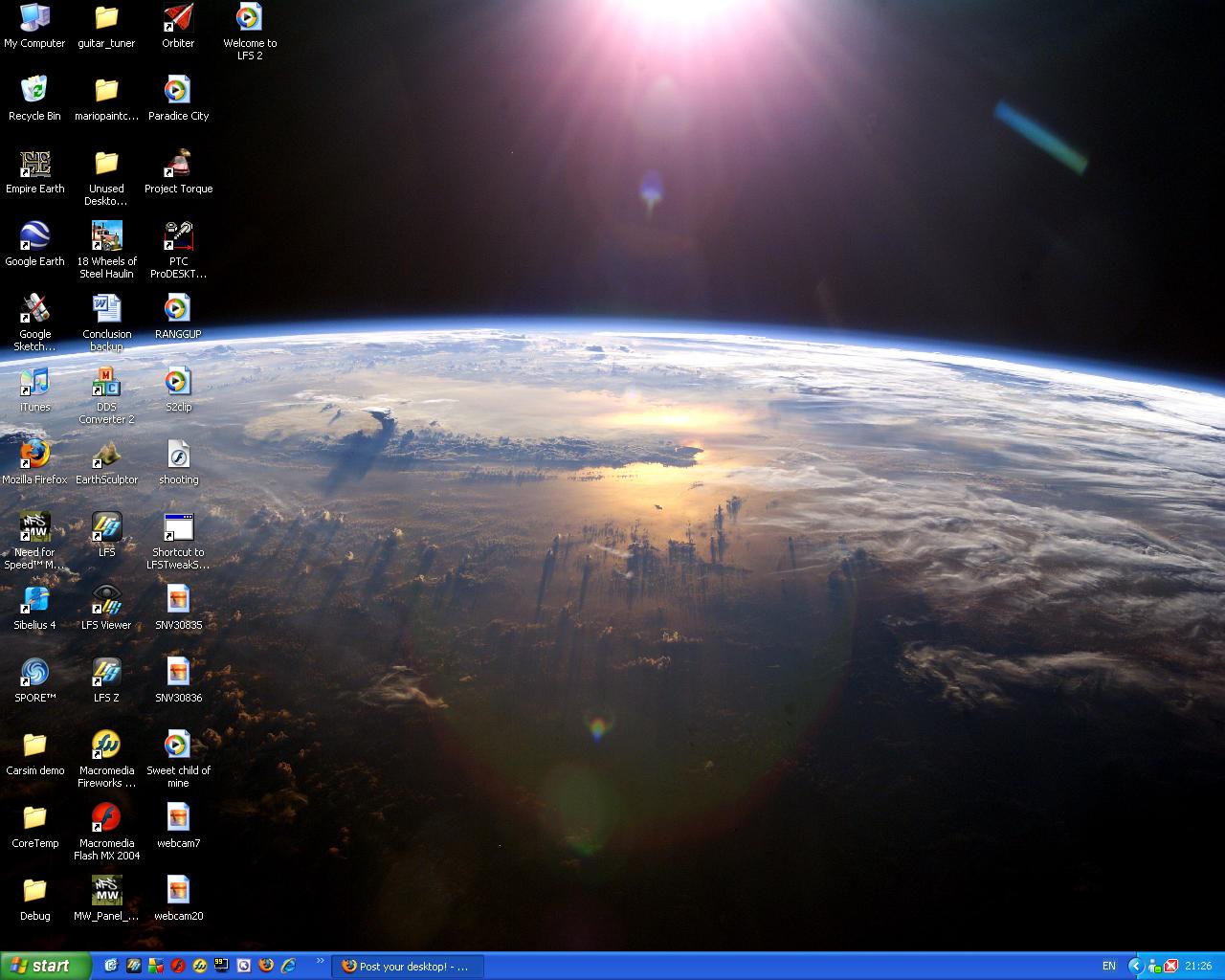Select the Paradice City media file
This screenshot has height=980, width=1225.
pyautogui.click(x=178, y=99)
